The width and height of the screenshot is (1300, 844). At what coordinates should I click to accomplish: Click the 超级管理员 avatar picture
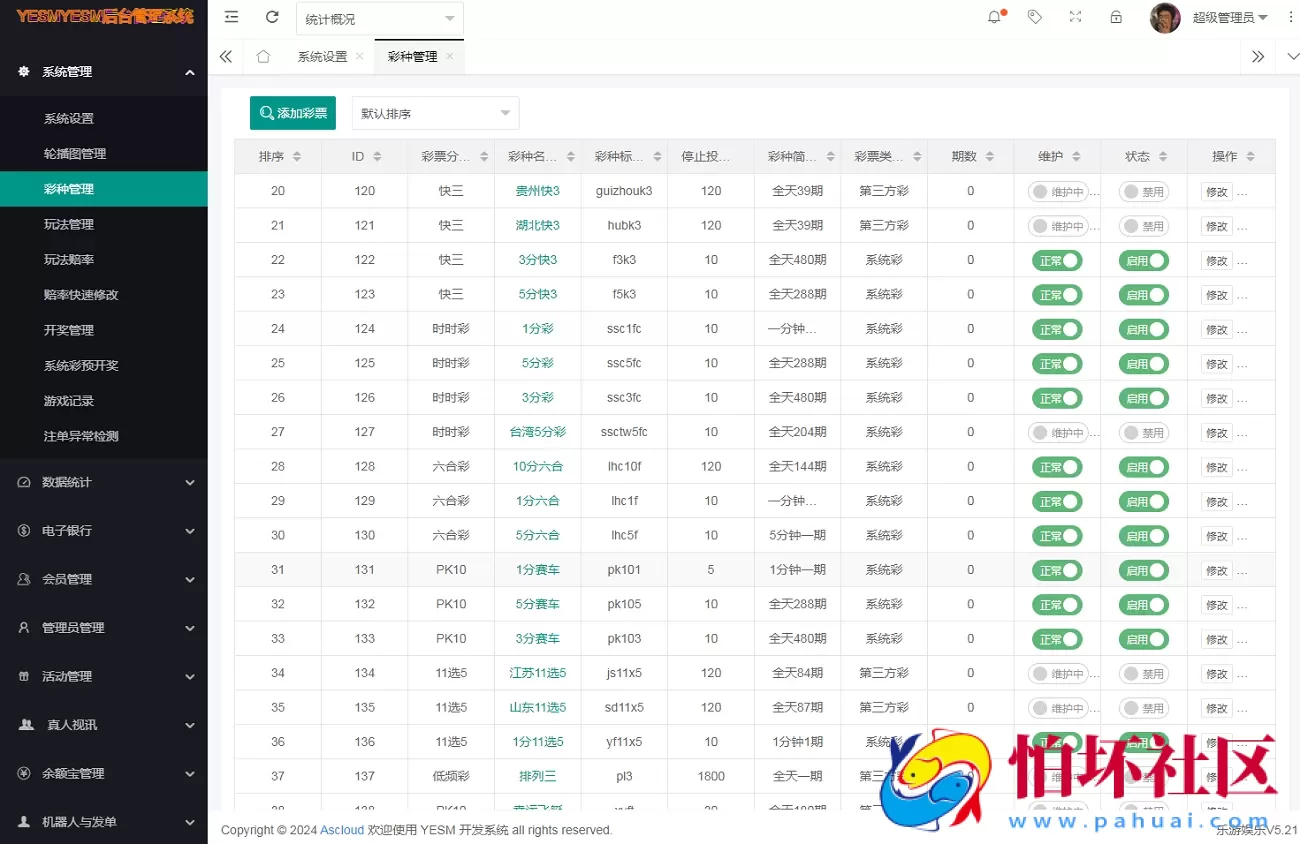1165,17
